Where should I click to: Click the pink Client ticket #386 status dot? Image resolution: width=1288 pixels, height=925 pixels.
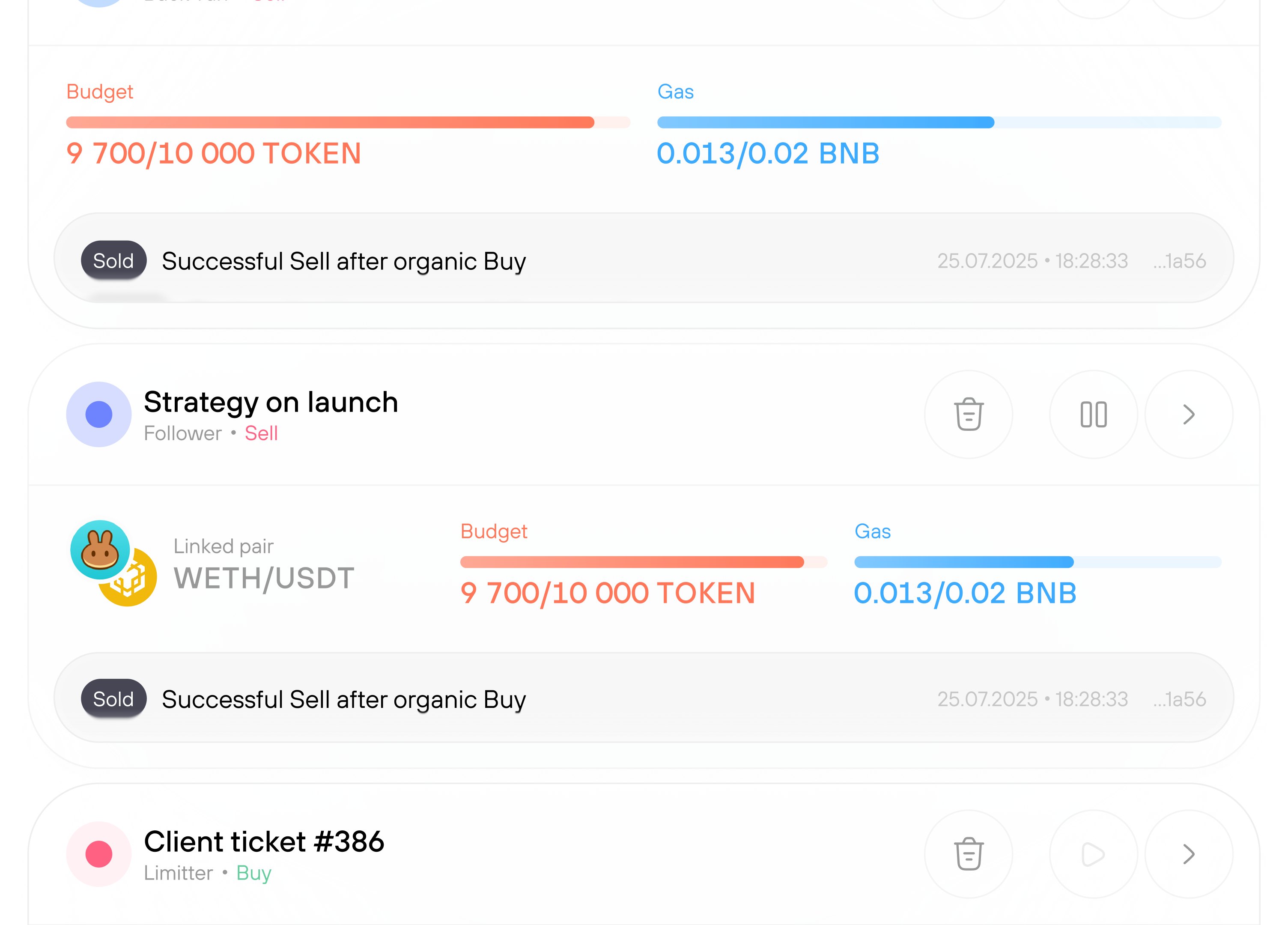[x=99, y=854]
